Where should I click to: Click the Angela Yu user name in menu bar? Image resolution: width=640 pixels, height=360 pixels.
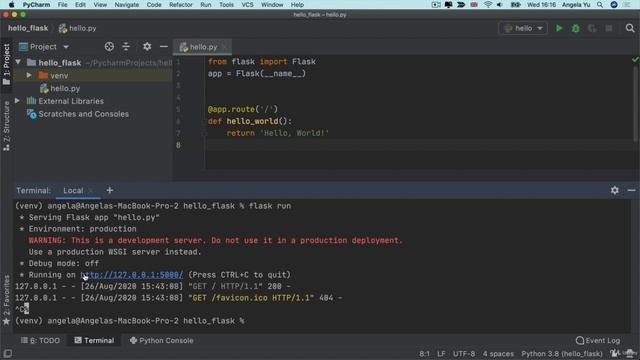[x=577, y=4]
